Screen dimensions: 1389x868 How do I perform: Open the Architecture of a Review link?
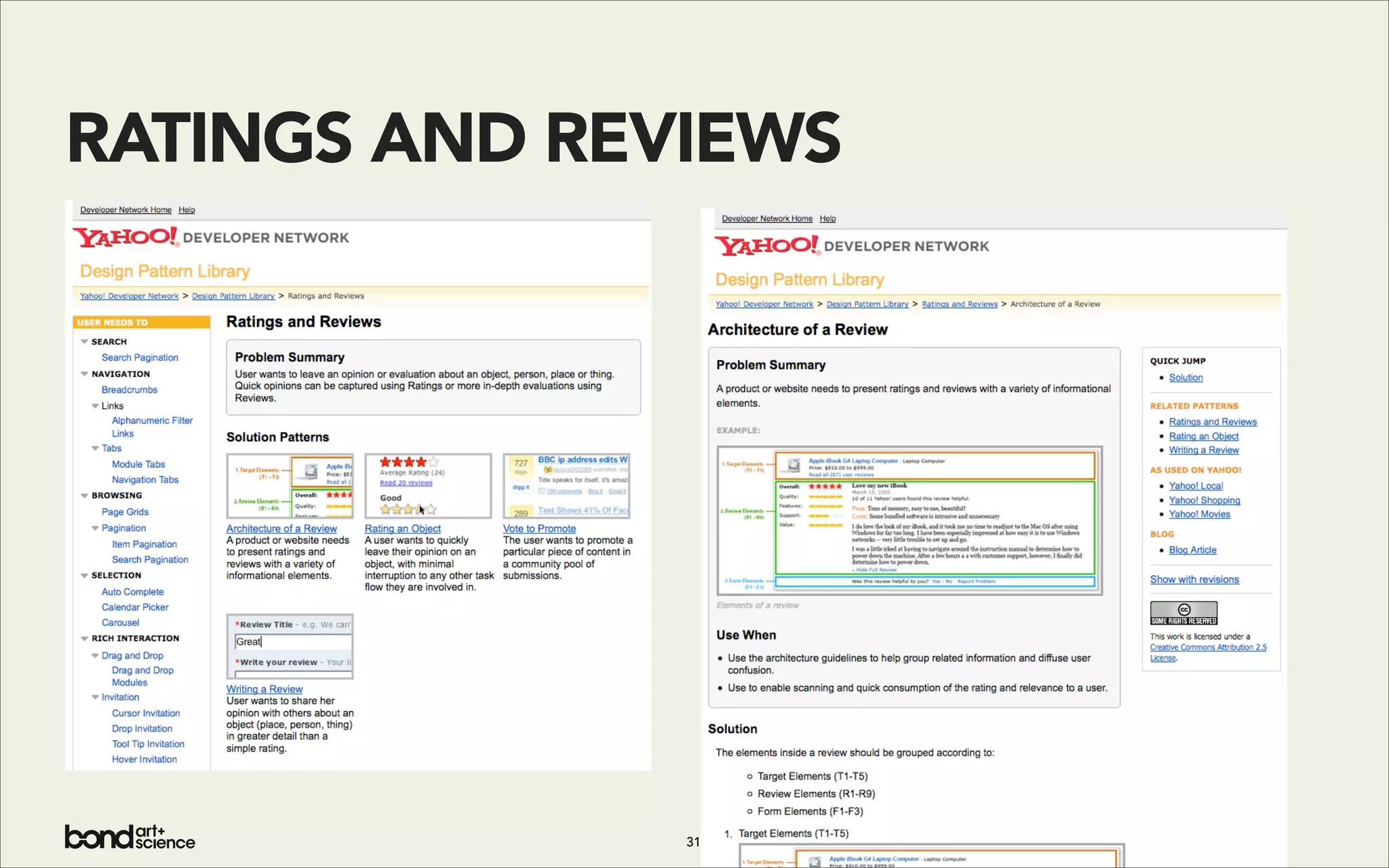[x=281, y=529]
